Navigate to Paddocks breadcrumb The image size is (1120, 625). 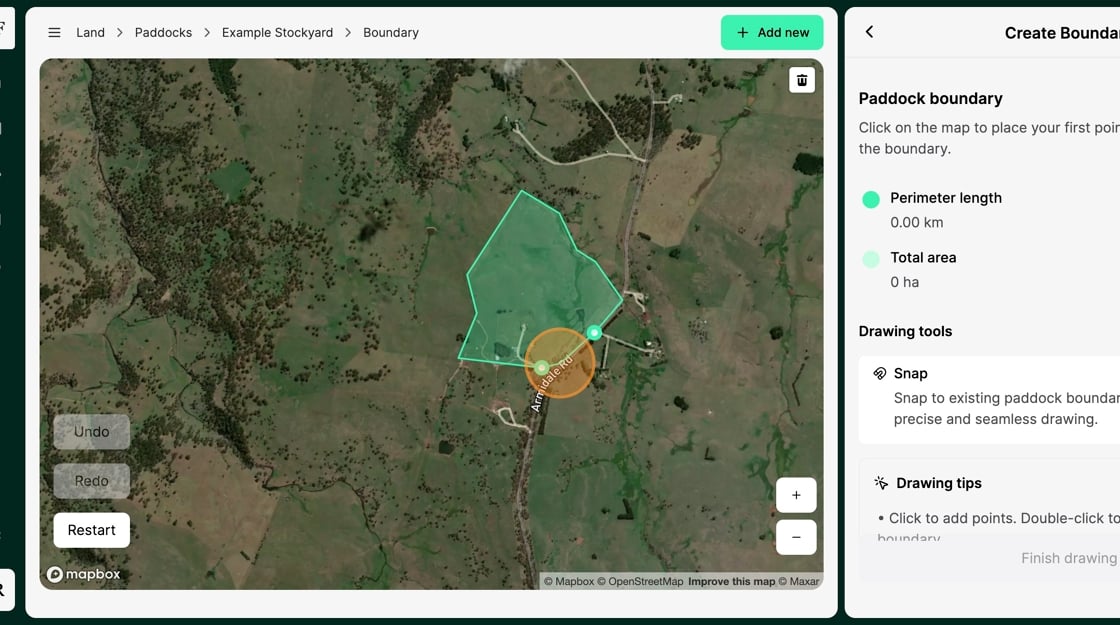(x=163, y=33)
